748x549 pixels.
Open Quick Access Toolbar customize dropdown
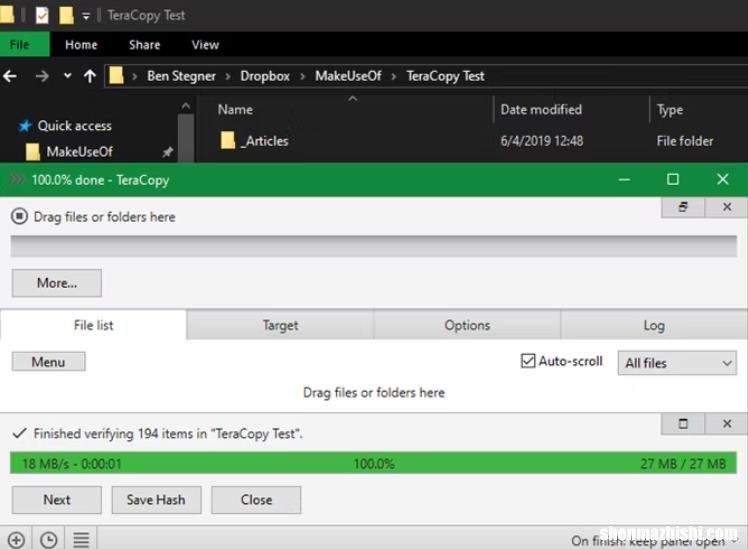pos(86,16)
